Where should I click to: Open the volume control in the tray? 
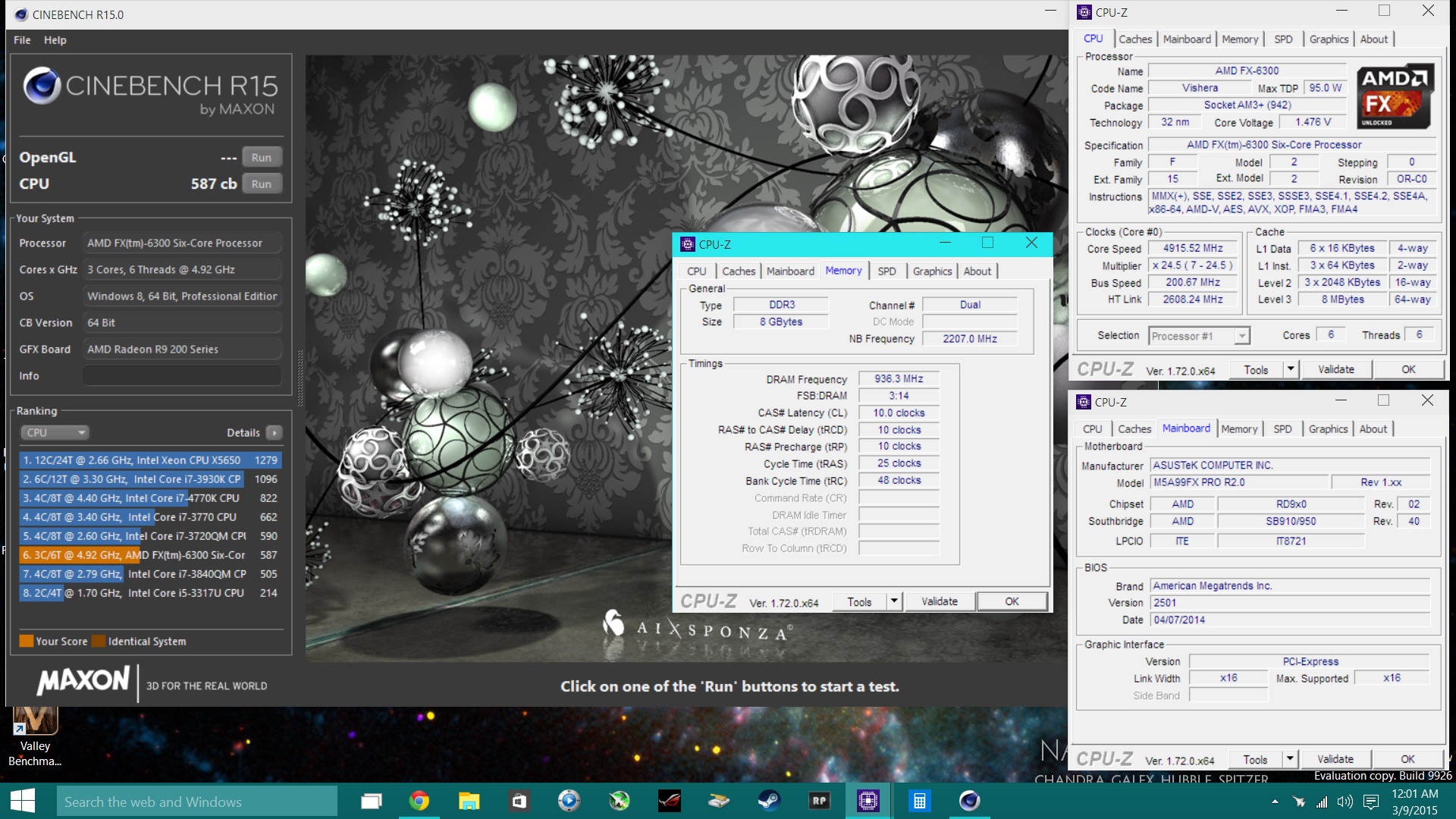(x=1345, y=802)
